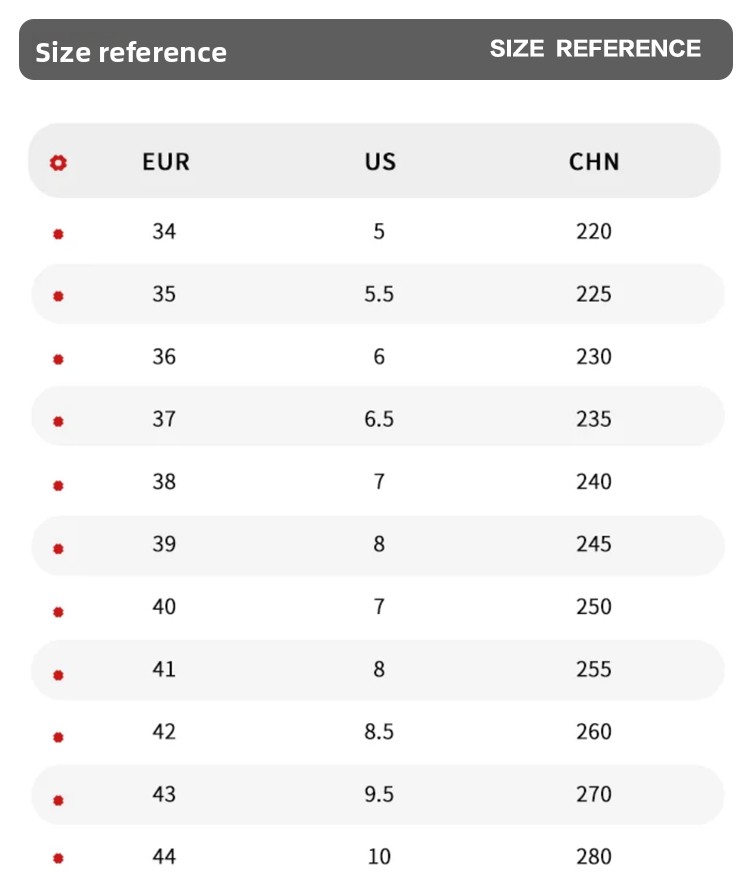Select the red dot in the EUR 42 row
The width and height of the screenshot is (750, 894).
point(58,737)
